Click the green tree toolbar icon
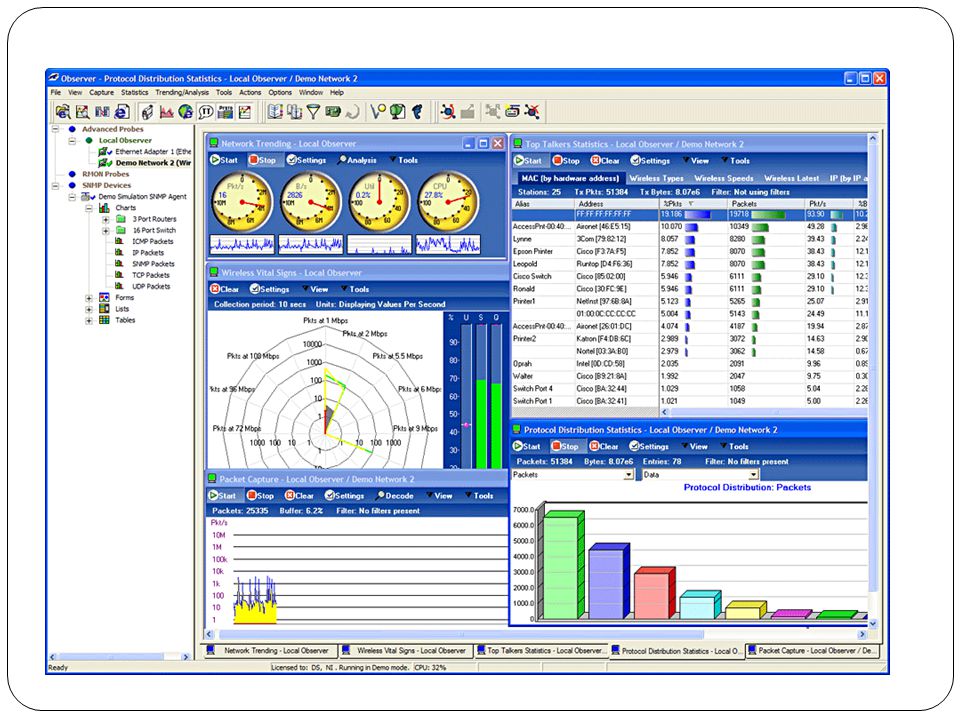The height and width of the screenshot is (720, 960). (x=398, y=111)
